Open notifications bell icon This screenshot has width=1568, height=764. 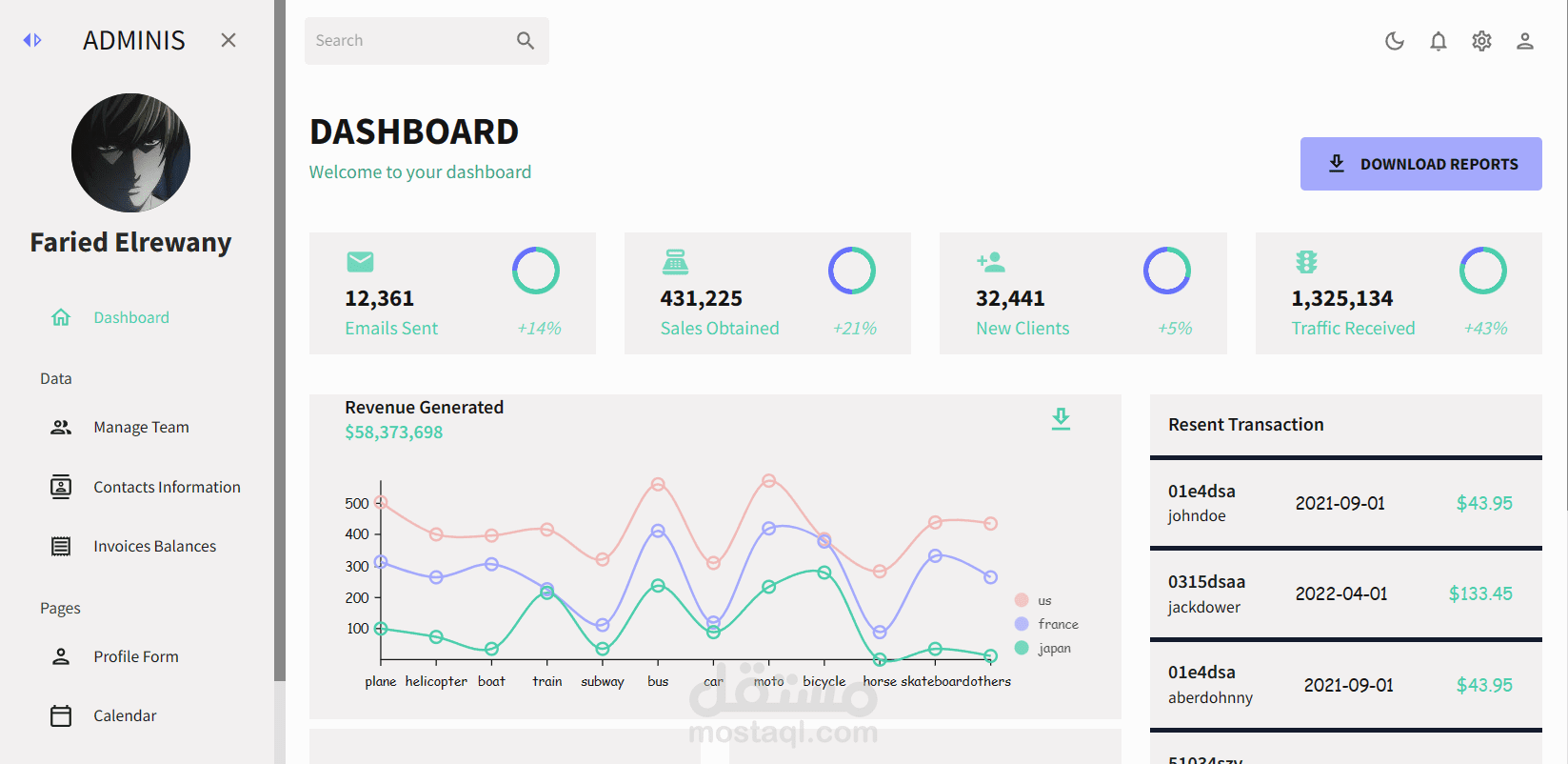(1439, 41)
